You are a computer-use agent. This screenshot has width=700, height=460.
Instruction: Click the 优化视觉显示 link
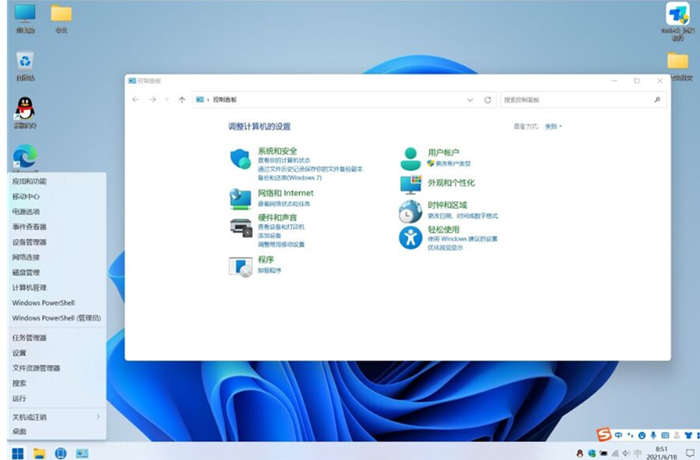tap(445, 247)
